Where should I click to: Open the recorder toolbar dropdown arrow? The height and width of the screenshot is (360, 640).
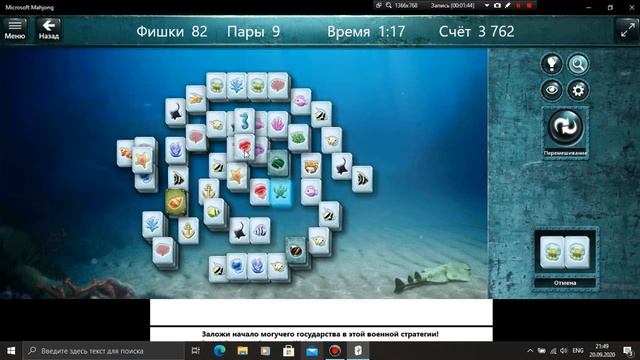[487, 5]
